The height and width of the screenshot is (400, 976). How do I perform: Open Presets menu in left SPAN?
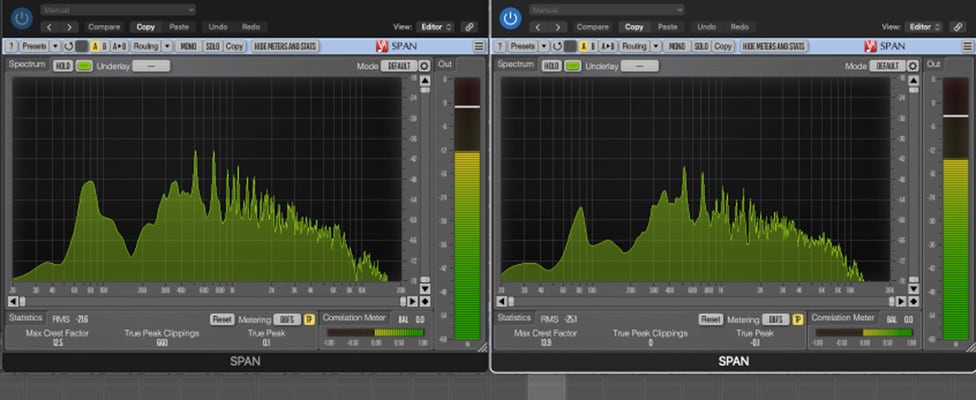[34, 47]
